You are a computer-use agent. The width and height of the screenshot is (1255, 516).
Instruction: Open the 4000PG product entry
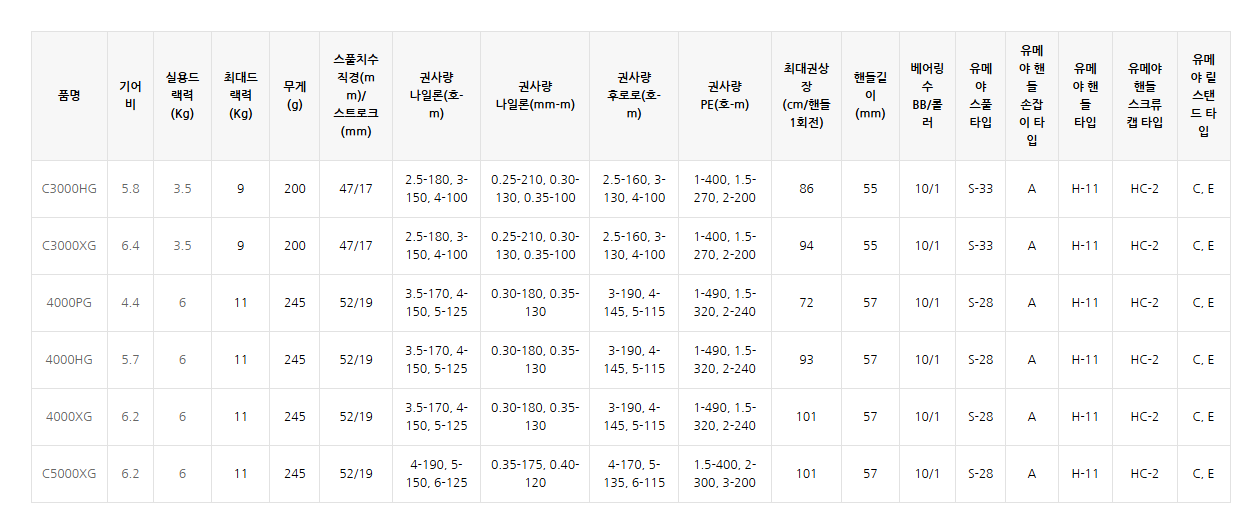69,303
